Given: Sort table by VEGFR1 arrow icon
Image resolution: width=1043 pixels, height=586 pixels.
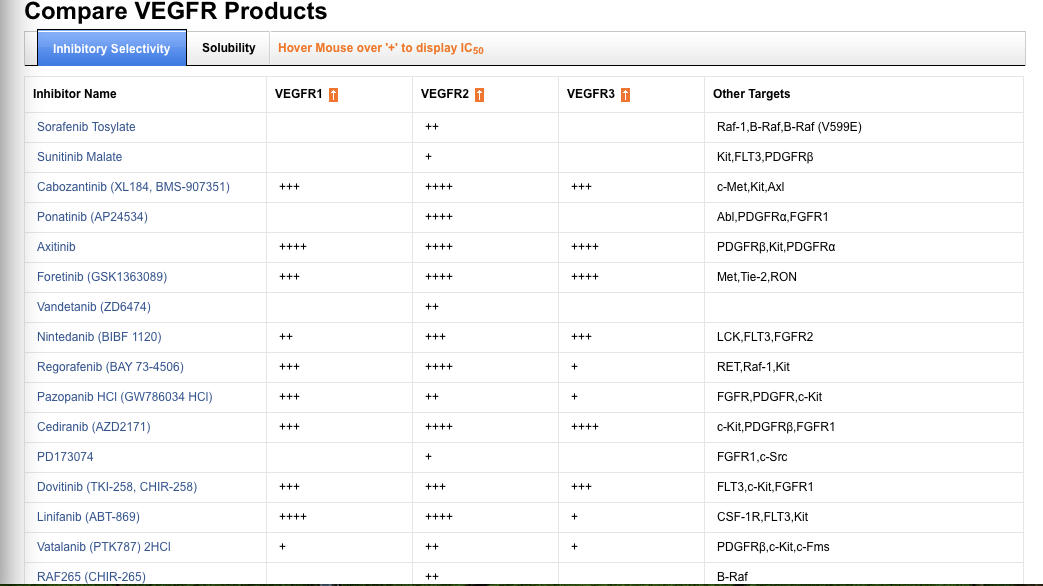Looking at the screenshot, I should pos(333,94).
